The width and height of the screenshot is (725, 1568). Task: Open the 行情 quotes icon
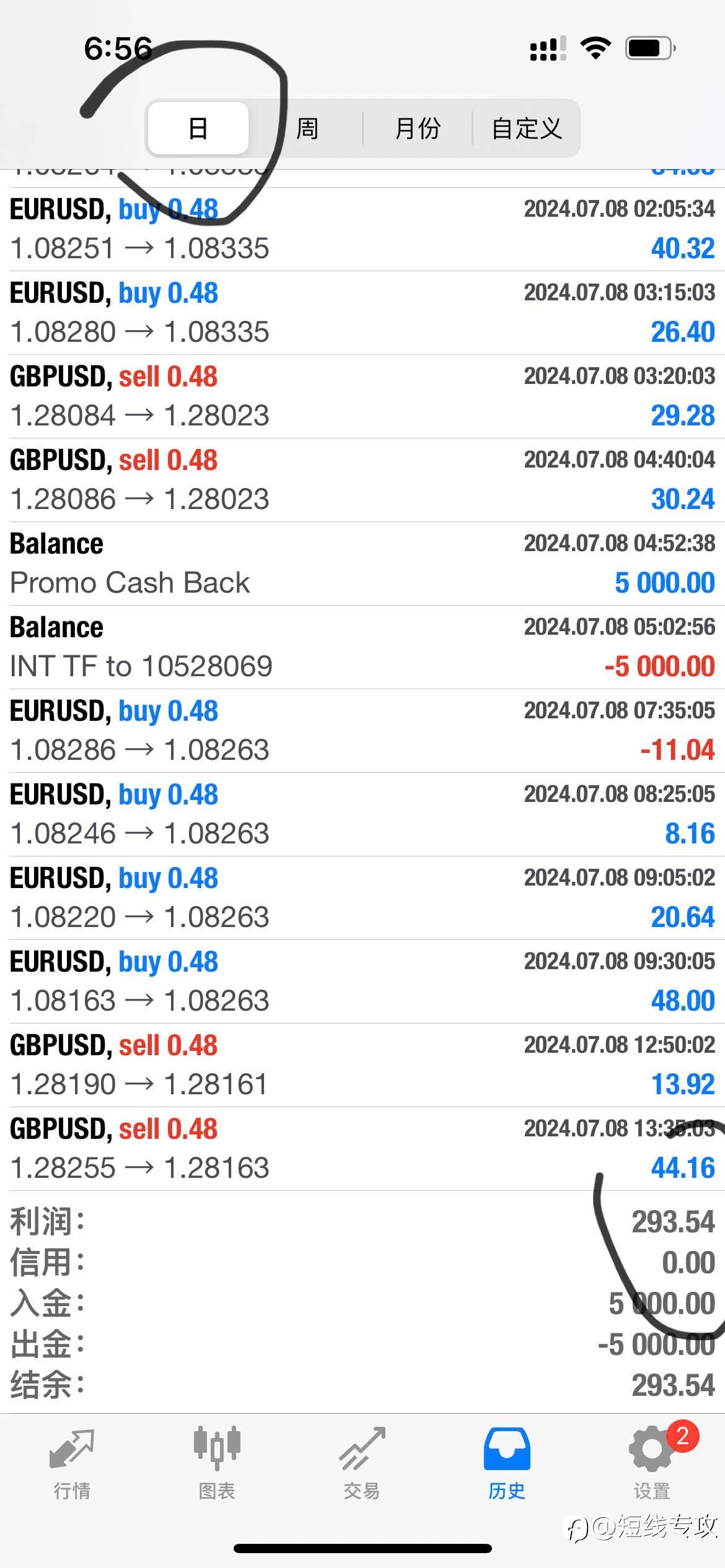pyautogui.click(x=72, y=1448)
